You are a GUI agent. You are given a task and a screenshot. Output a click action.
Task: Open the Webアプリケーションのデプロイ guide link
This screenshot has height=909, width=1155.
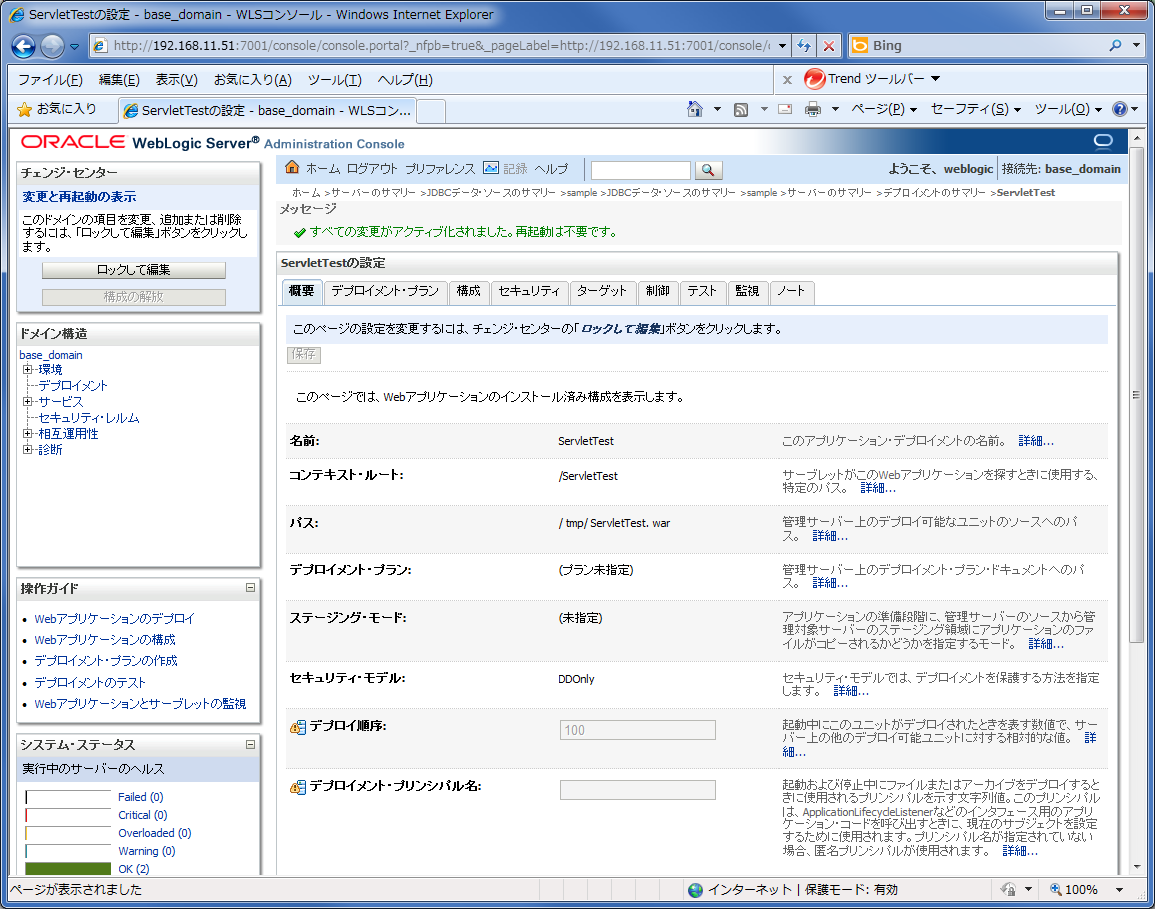point(114,619)
